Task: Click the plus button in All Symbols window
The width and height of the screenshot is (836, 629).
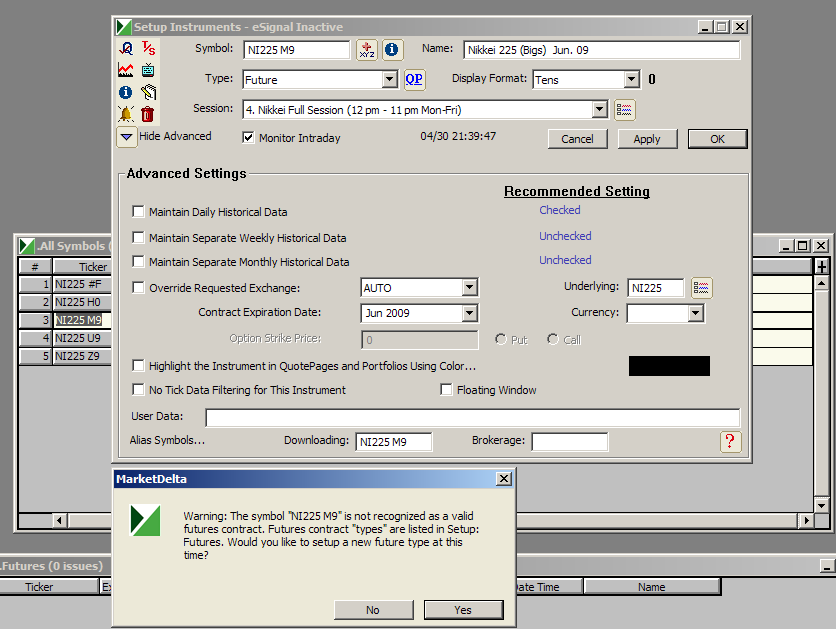Action: pos(822,266)
